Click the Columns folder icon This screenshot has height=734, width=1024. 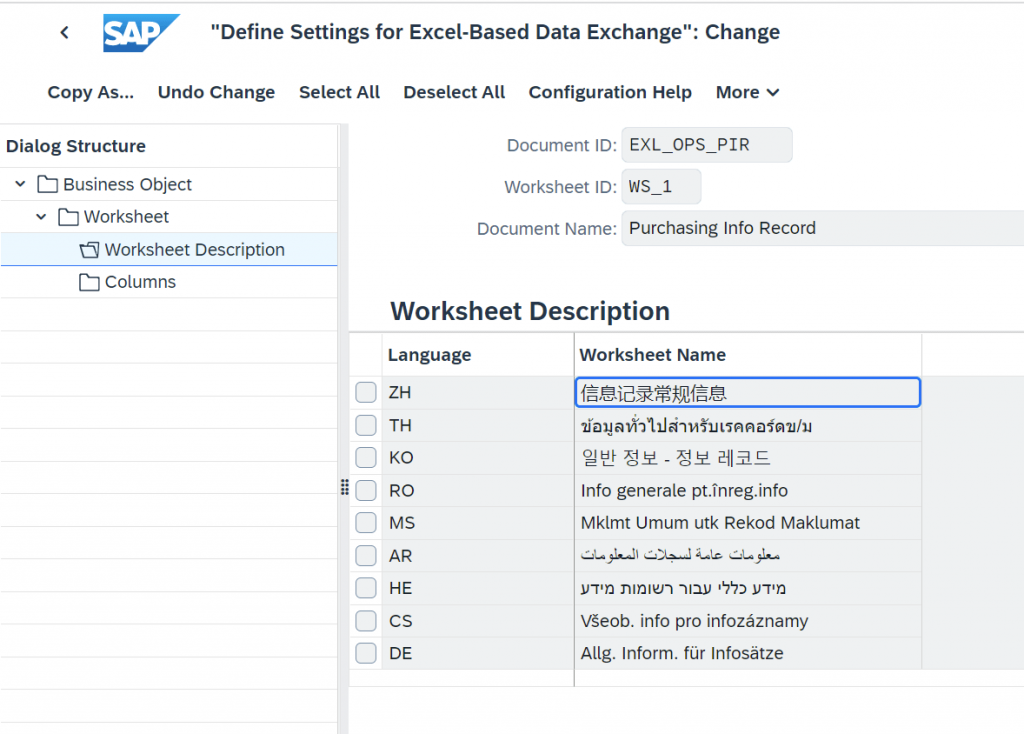89,282
